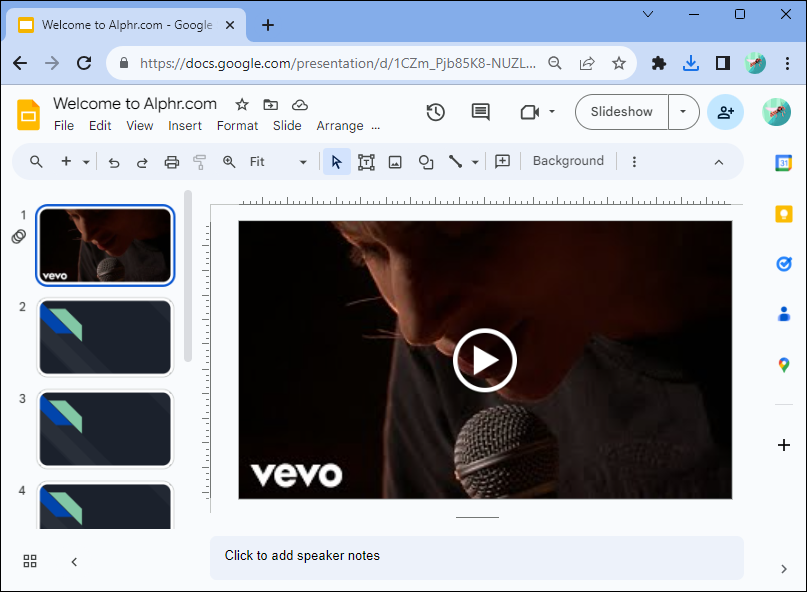Open the comments history icon
The image size is (807, 592).
[x=481, y=112]
